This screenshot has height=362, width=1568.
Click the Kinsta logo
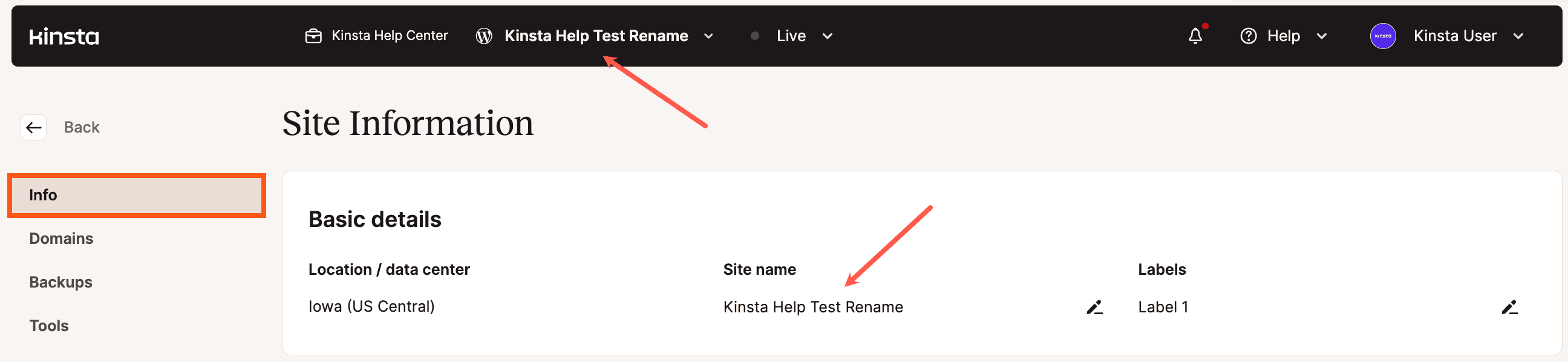[64, 36]
